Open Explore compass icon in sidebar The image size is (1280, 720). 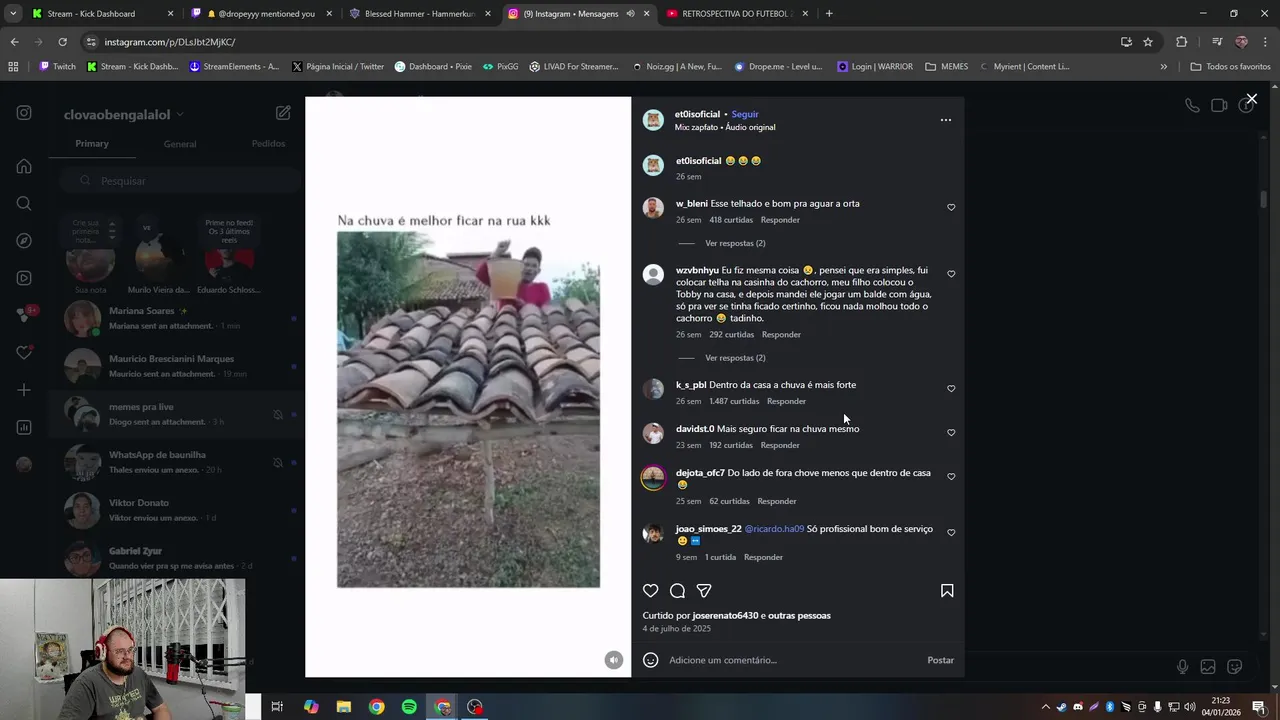(x=24, y=241)
